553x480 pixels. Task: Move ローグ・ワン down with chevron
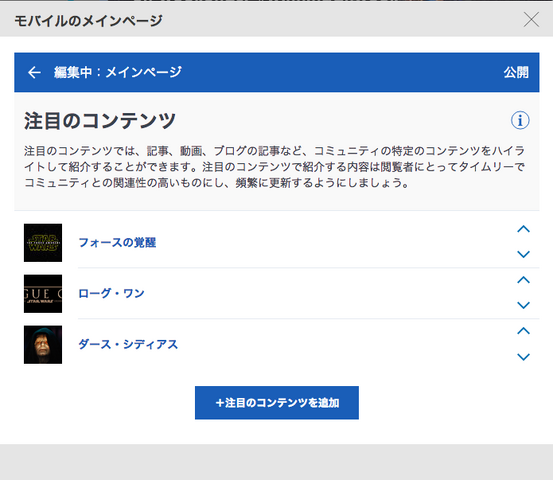[523, 305]
